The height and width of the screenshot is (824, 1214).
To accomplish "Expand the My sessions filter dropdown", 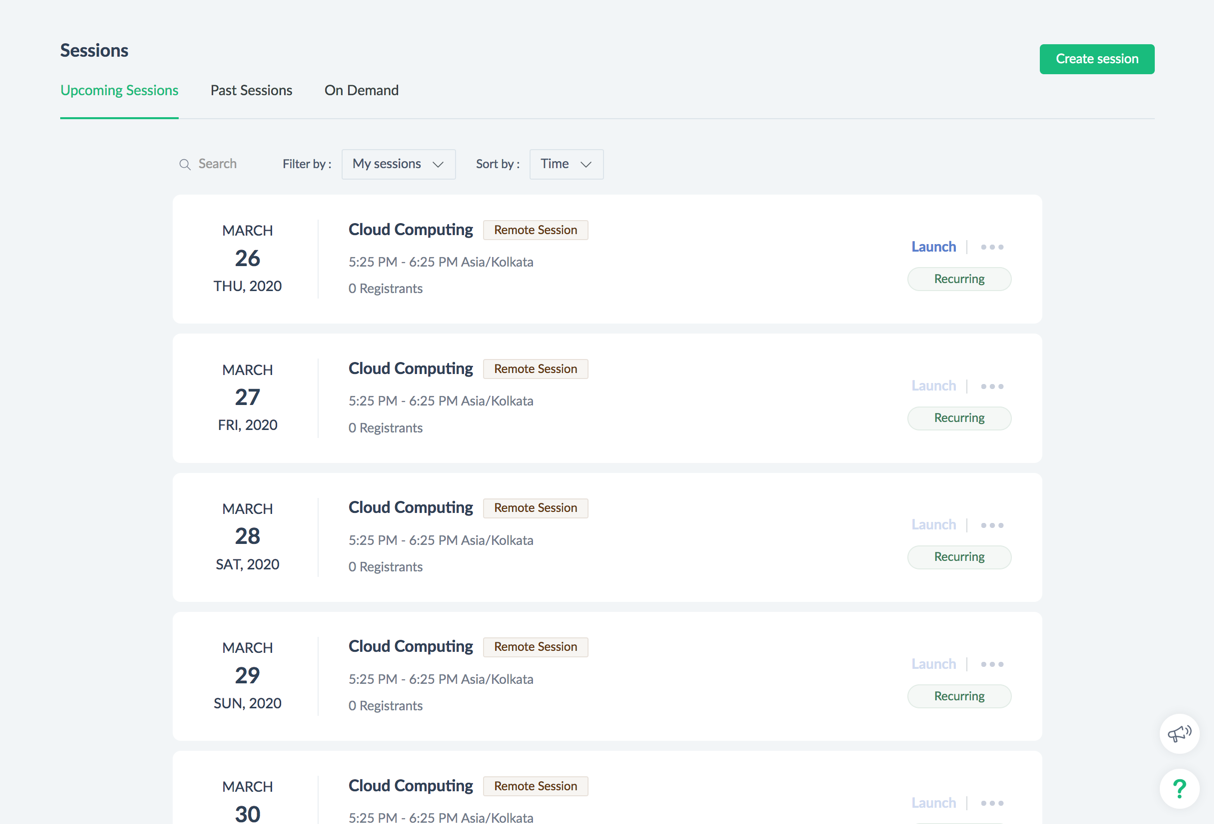I will coord(398,164).
